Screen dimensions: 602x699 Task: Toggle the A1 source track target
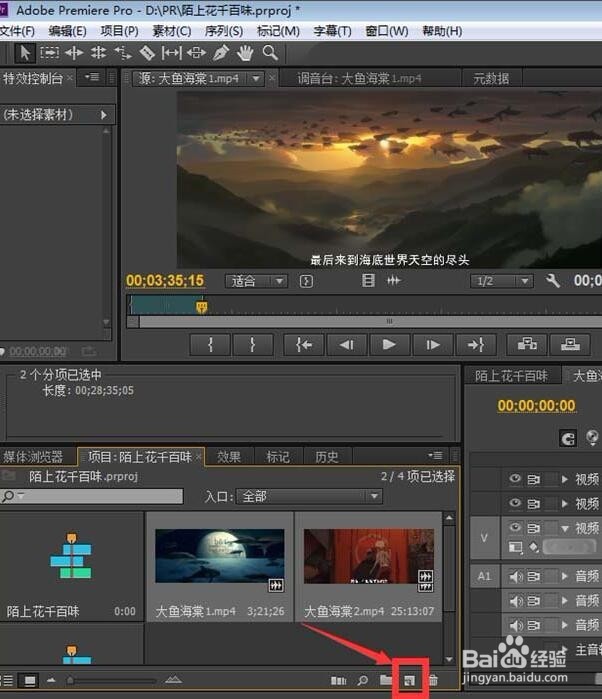[484, 576]
